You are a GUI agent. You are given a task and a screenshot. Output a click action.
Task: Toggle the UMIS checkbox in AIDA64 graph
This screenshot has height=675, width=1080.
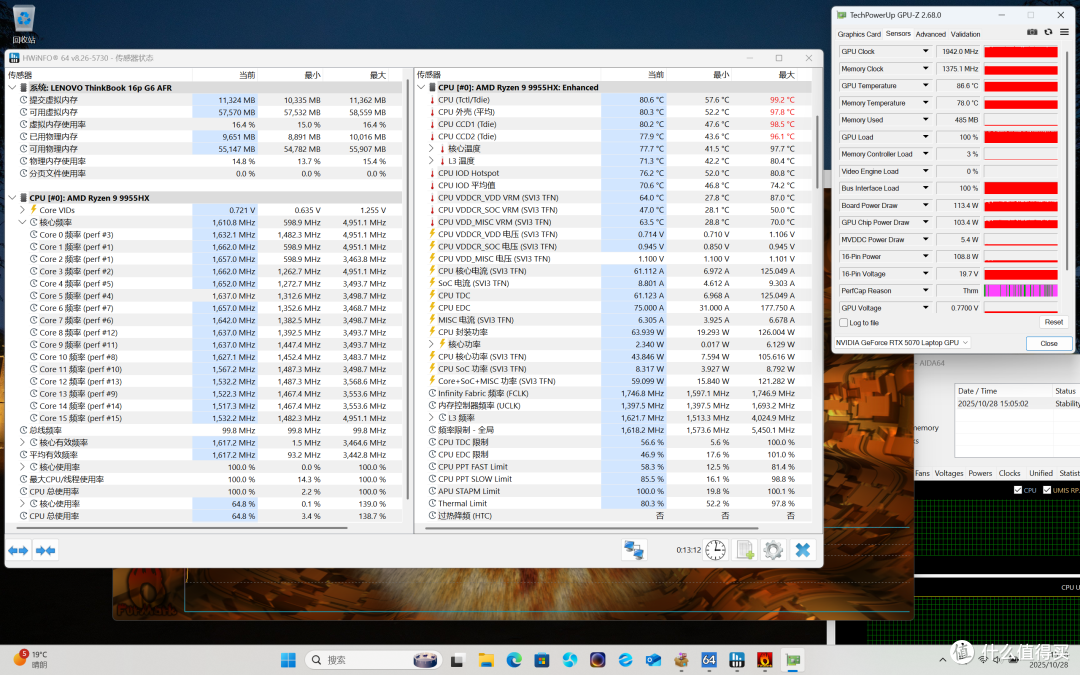(x=1047, y=490)
